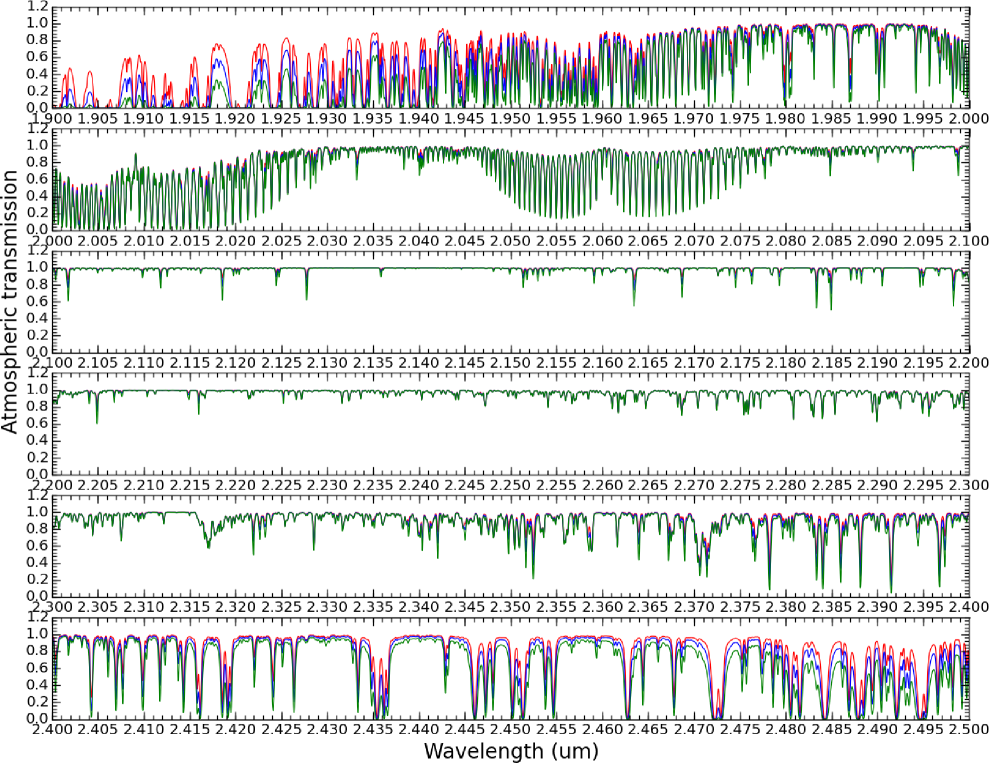Select the 2.500 wavelength tick label

[969, 730]
